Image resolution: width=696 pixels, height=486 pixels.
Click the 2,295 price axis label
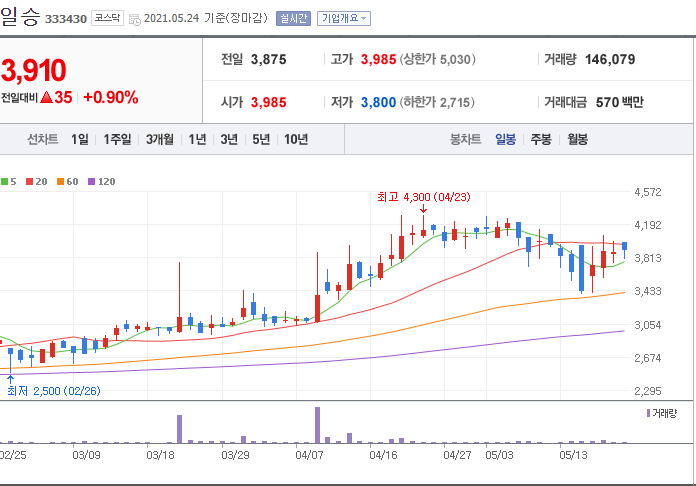[648, 391]
